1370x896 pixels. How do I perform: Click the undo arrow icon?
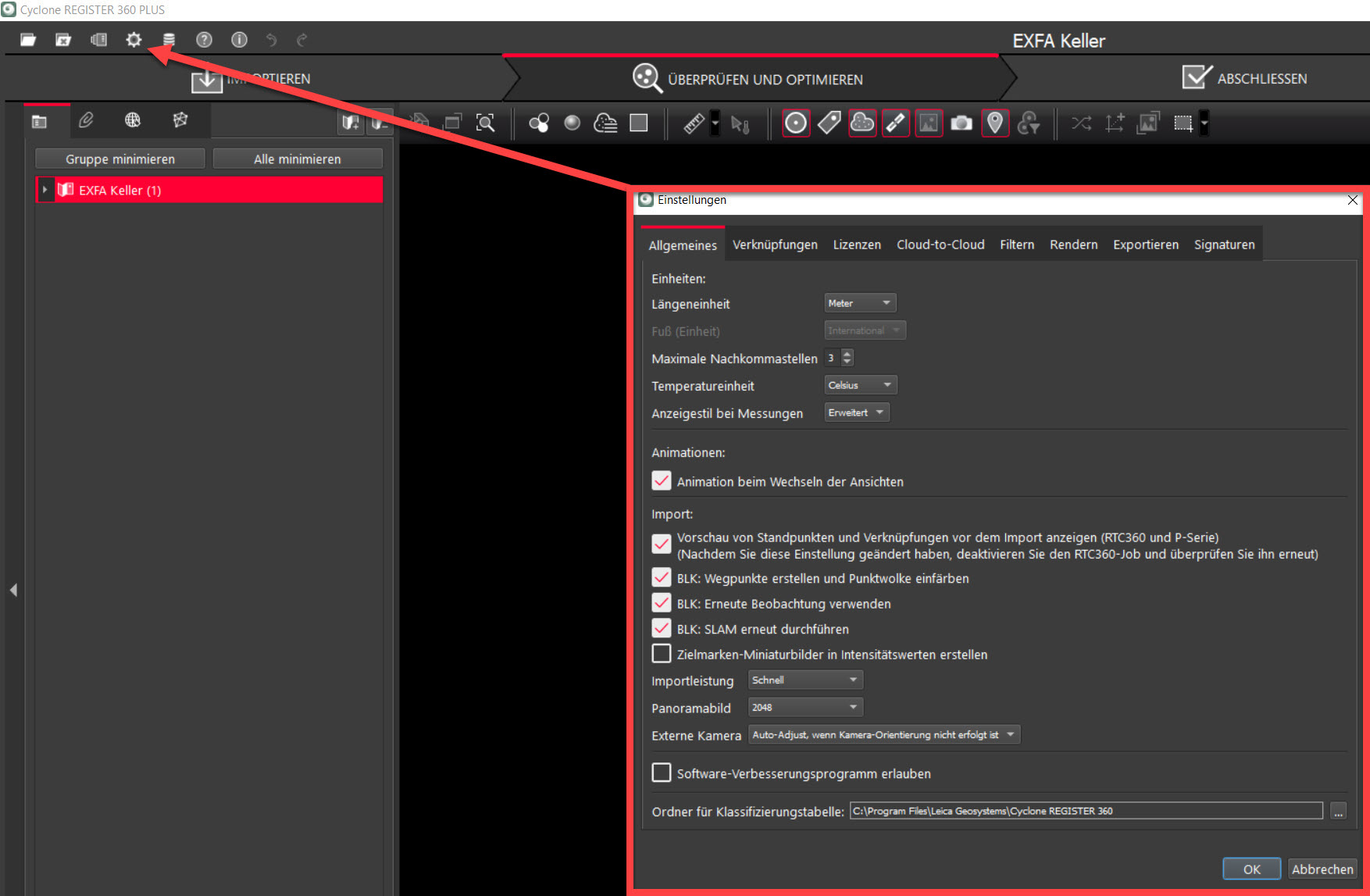[x=271, y=40]
